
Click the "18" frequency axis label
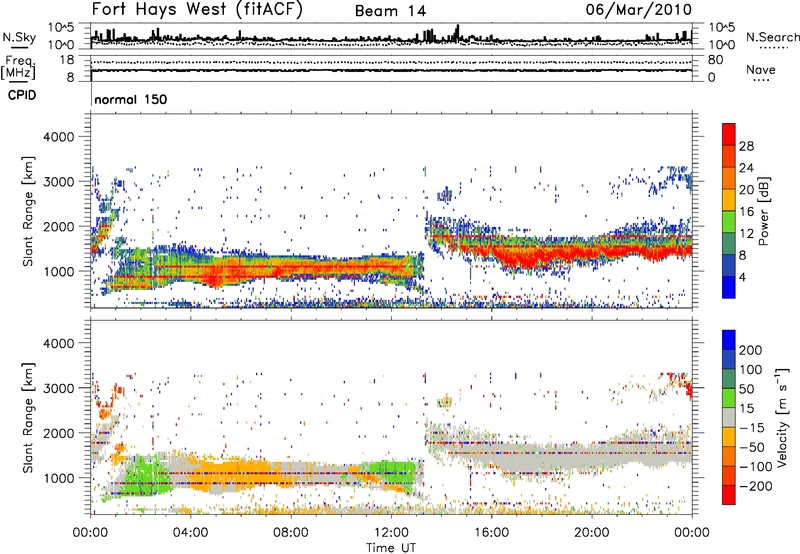(x=67, y=60)
